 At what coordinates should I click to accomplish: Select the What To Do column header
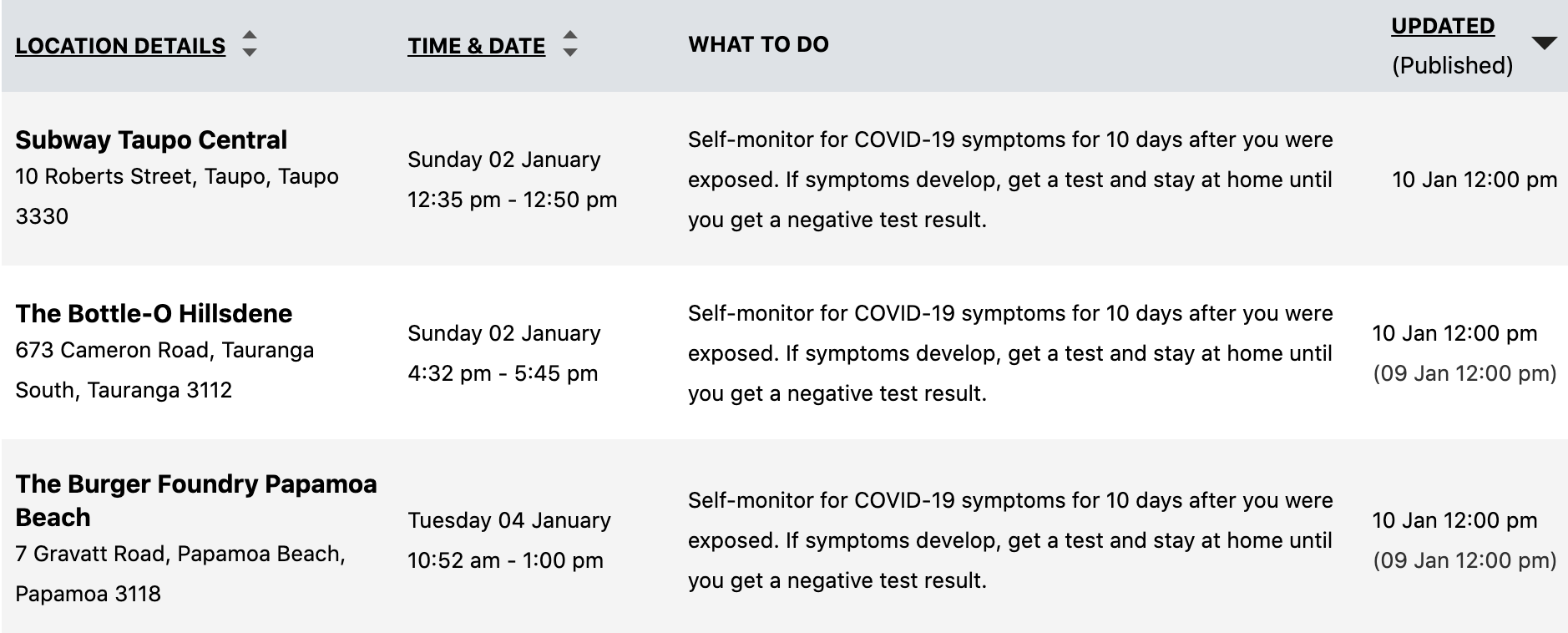758,44
